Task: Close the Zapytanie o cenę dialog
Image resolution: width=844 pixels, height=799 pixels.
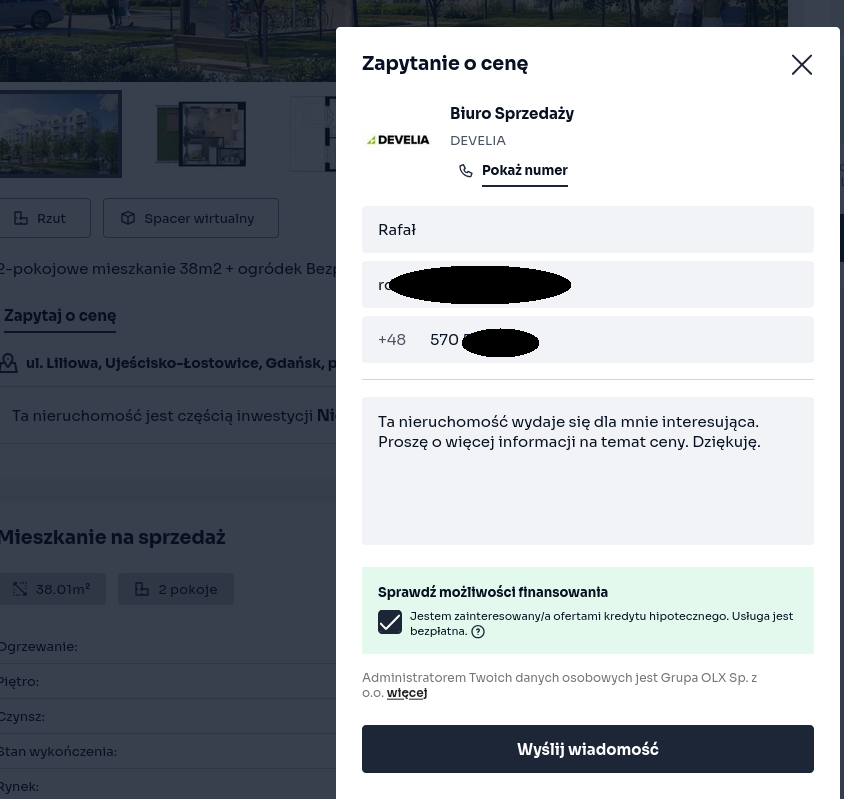Action: pos(801,65)
